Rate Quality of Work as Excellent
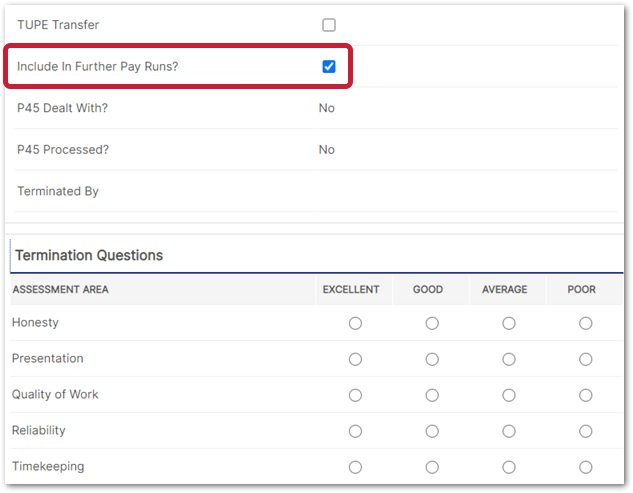 355,395
